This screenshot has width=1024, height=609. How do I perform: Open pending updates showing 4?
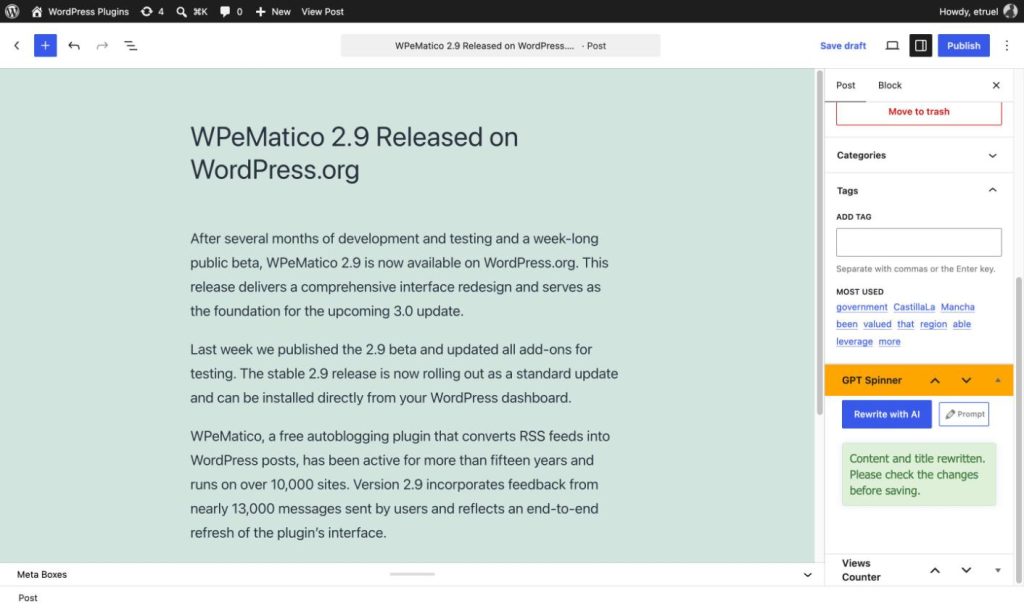tap(152, 11)
